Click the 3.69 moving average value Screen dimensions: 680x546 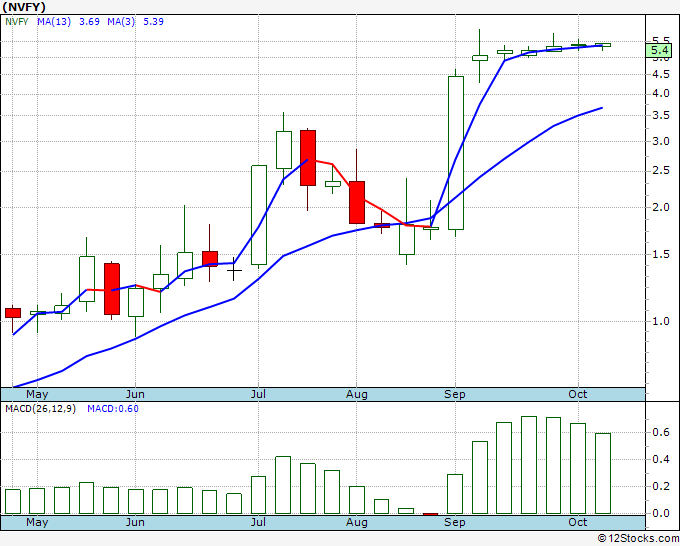[89, 22]
